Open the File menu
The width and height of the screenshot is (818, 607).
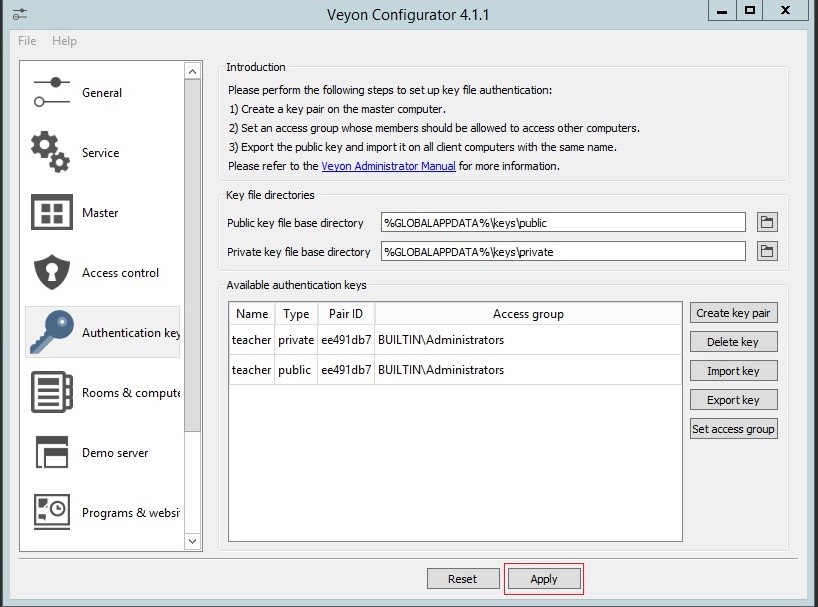click(x=26, y=41)
